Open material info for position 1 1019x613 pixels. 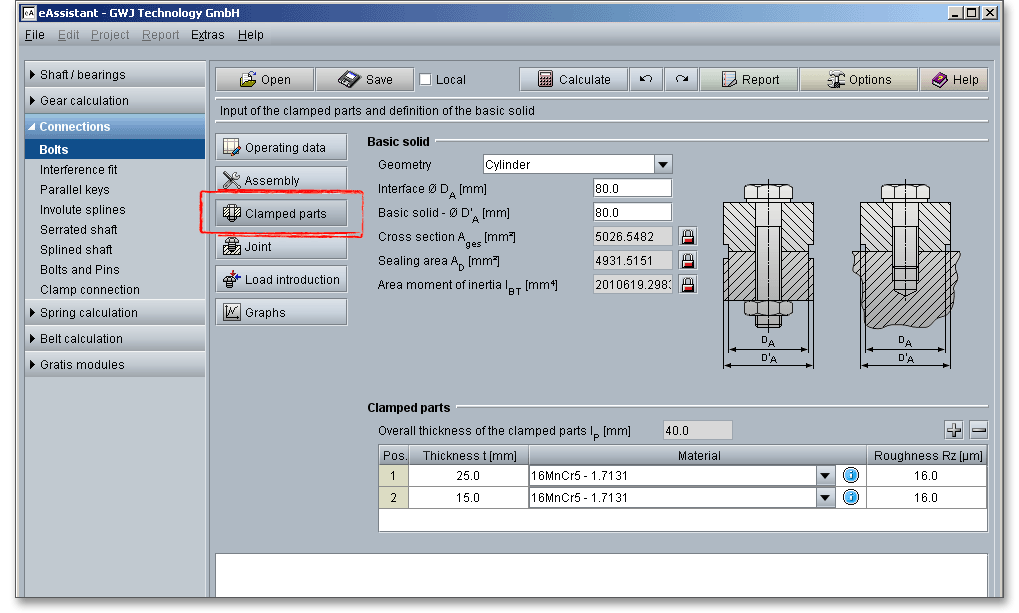tap(851, 476)
